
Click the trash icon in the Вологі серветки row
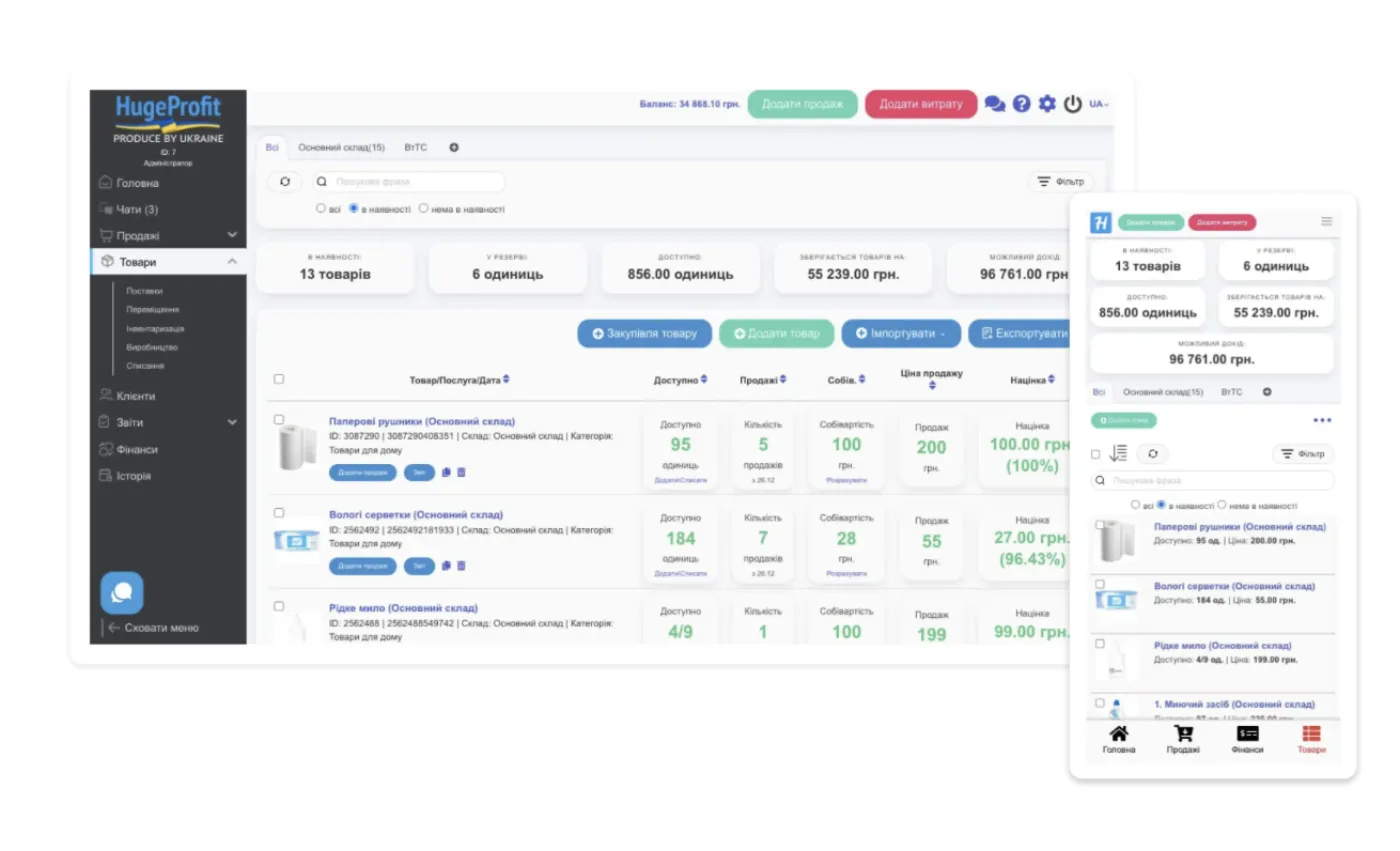[x=461, y=566]
